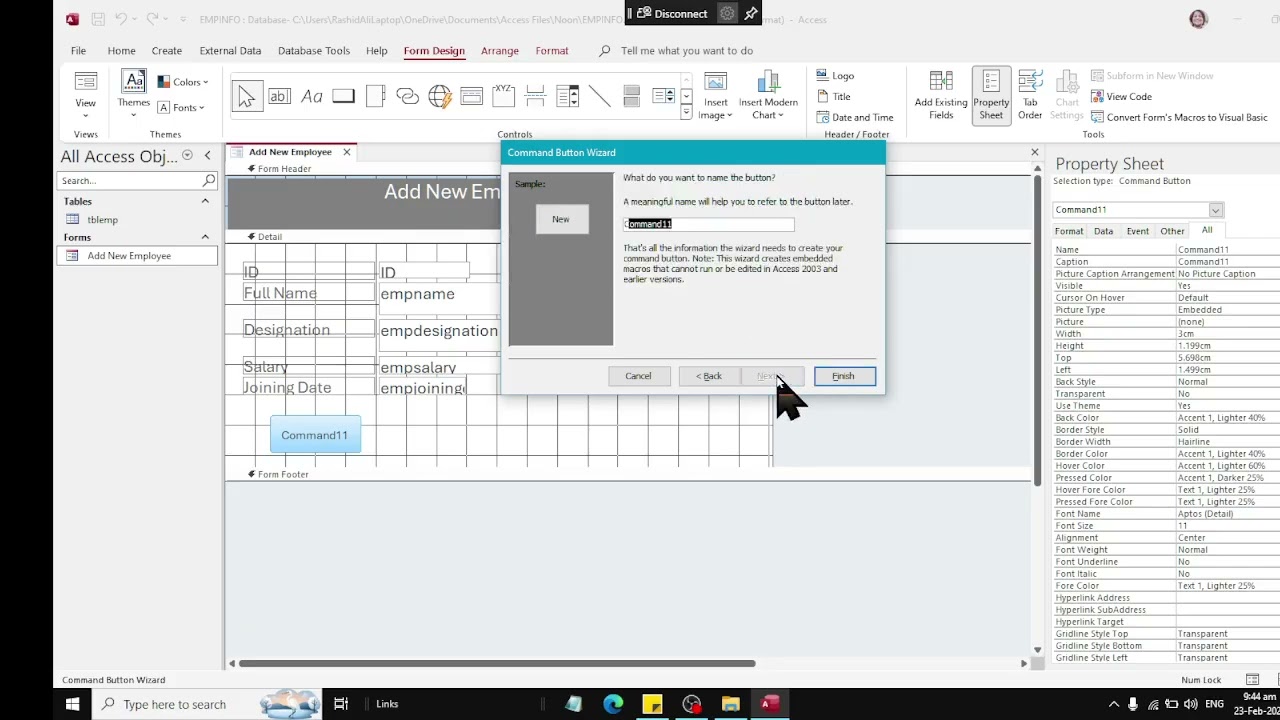Collapse the Tables group in navigation pane
1280x720 pixels.
pyautogui.click(x=205, y=201)
